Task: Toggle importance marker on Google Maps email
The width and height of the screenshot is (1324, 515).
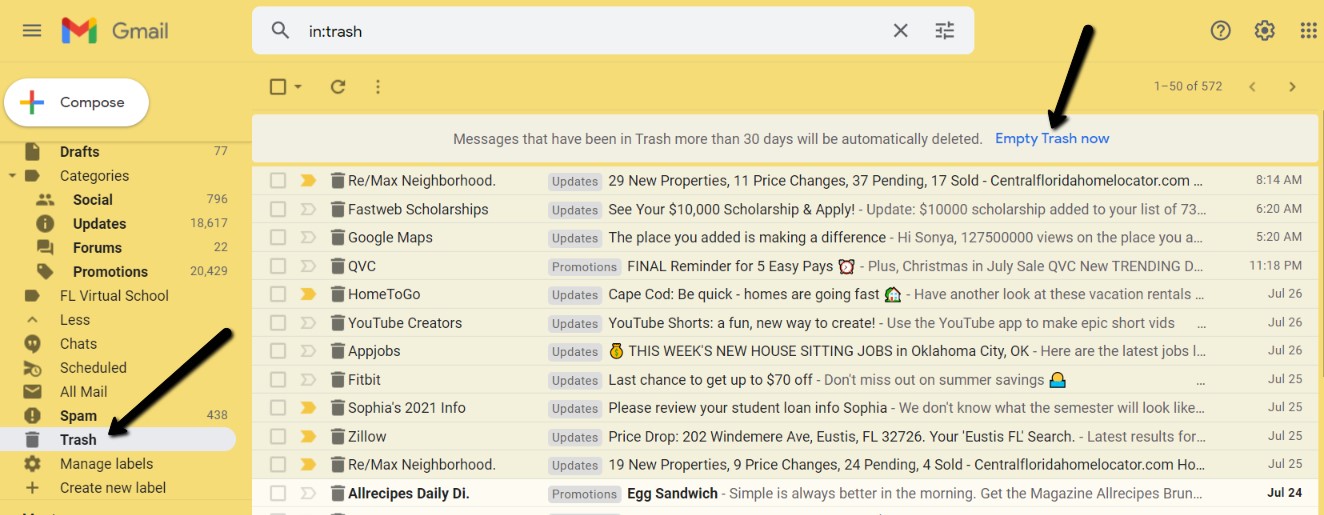Action: click(x=308, y=237)
